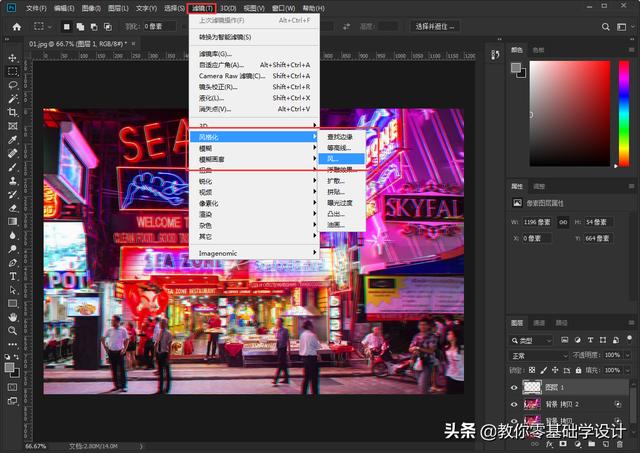Click the layer style fx icon

[549, 444]
